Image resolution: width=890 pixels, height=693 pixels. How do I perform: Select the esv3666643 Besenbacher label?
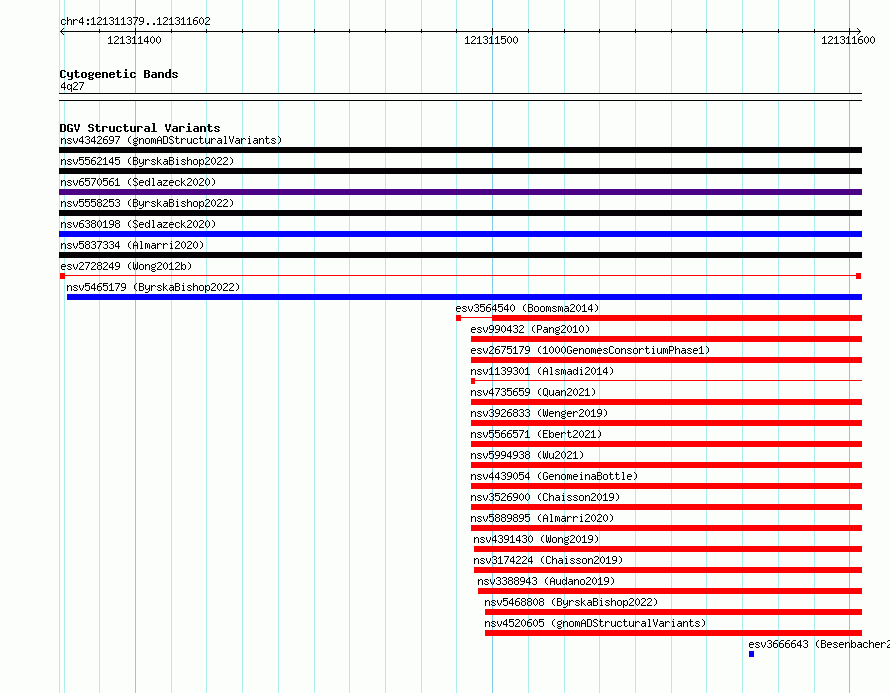[819, 644]
